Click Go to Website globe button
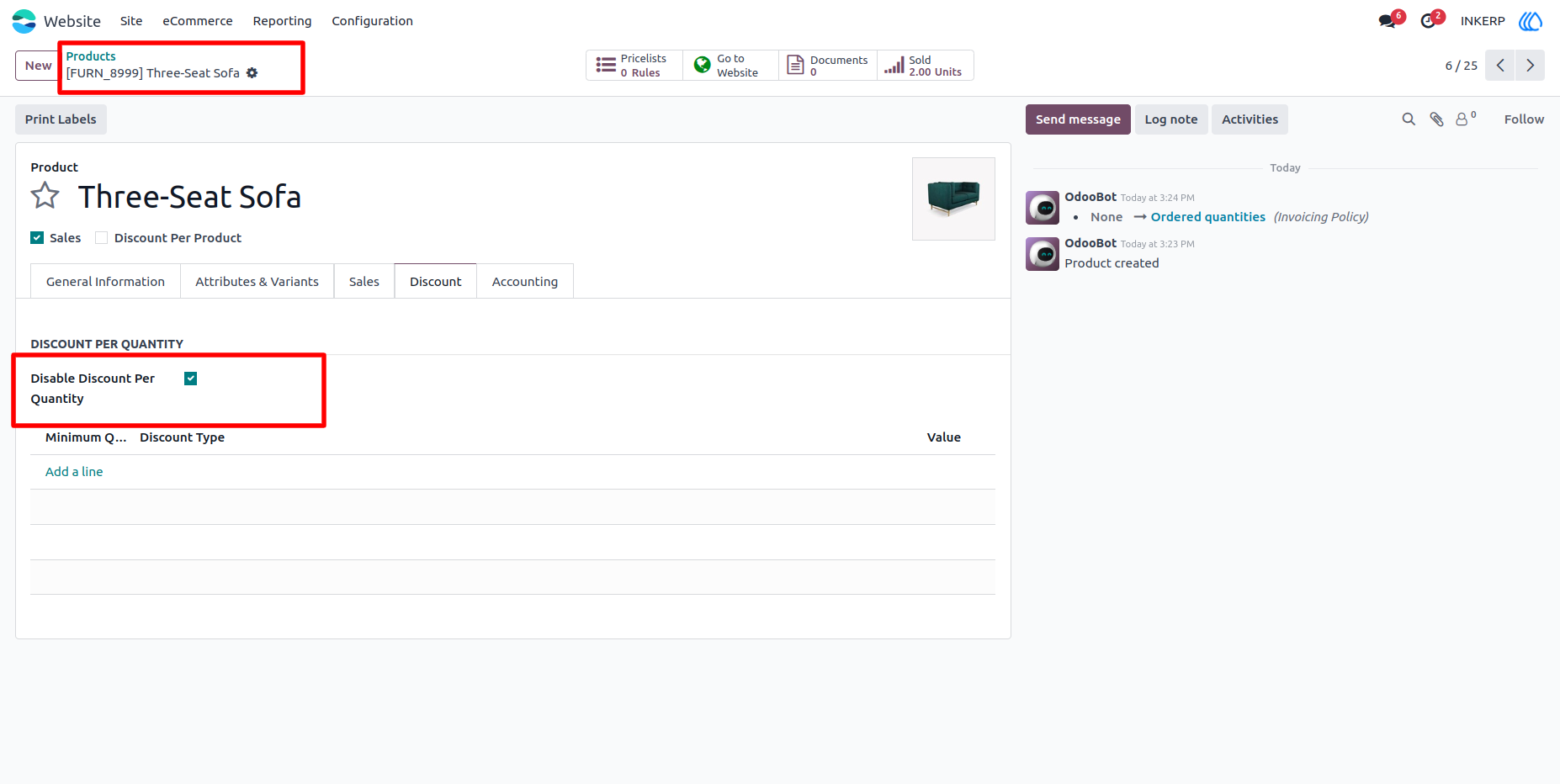 click(x=730, y=66)
